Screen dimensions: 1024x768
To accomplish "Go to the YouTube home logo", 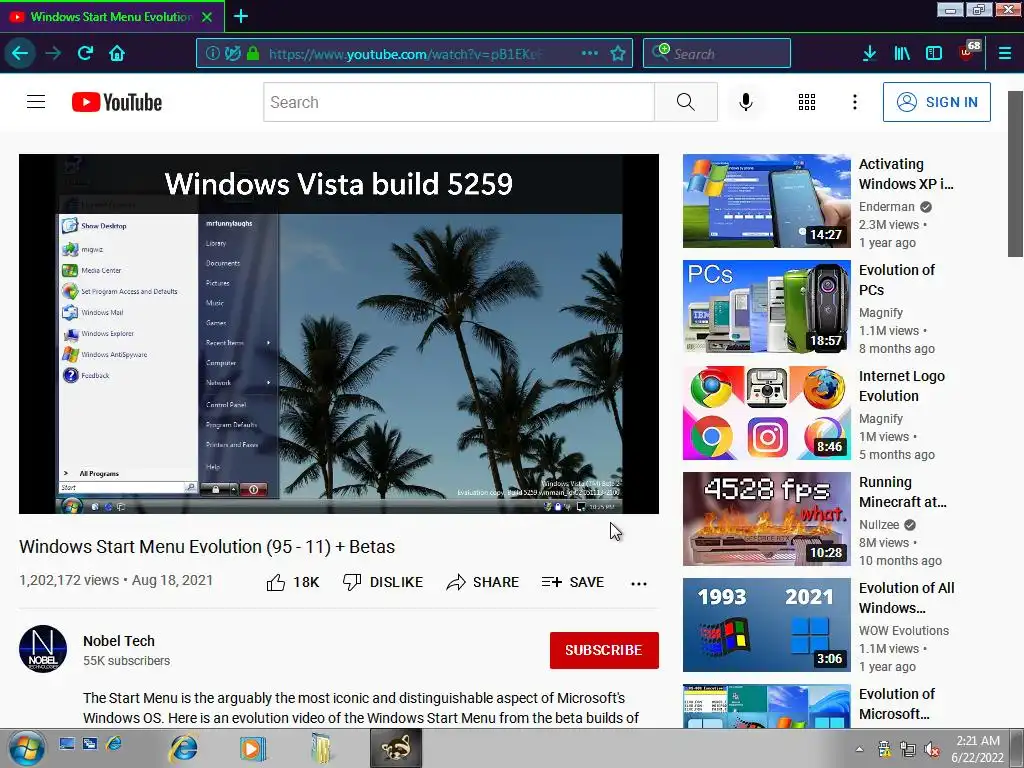I will [x=117, y=102].
